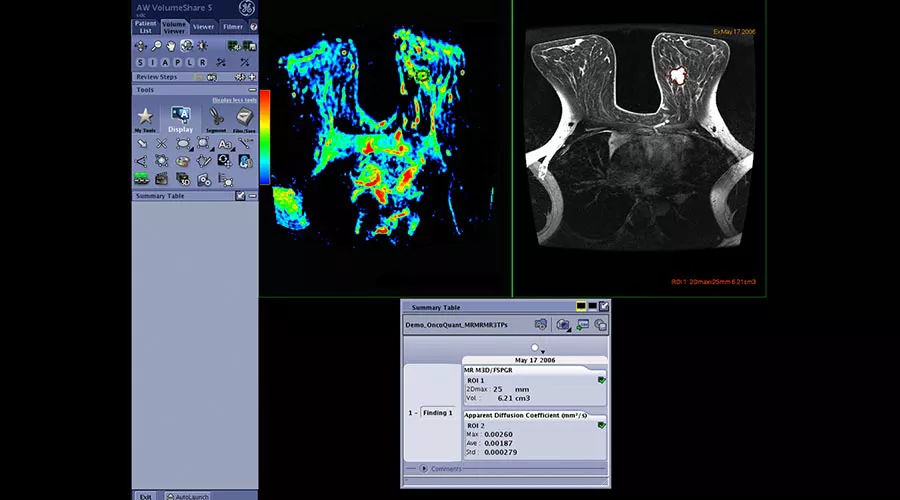
Task: Select the four-arrow pan tool icon
Action: 140,45
